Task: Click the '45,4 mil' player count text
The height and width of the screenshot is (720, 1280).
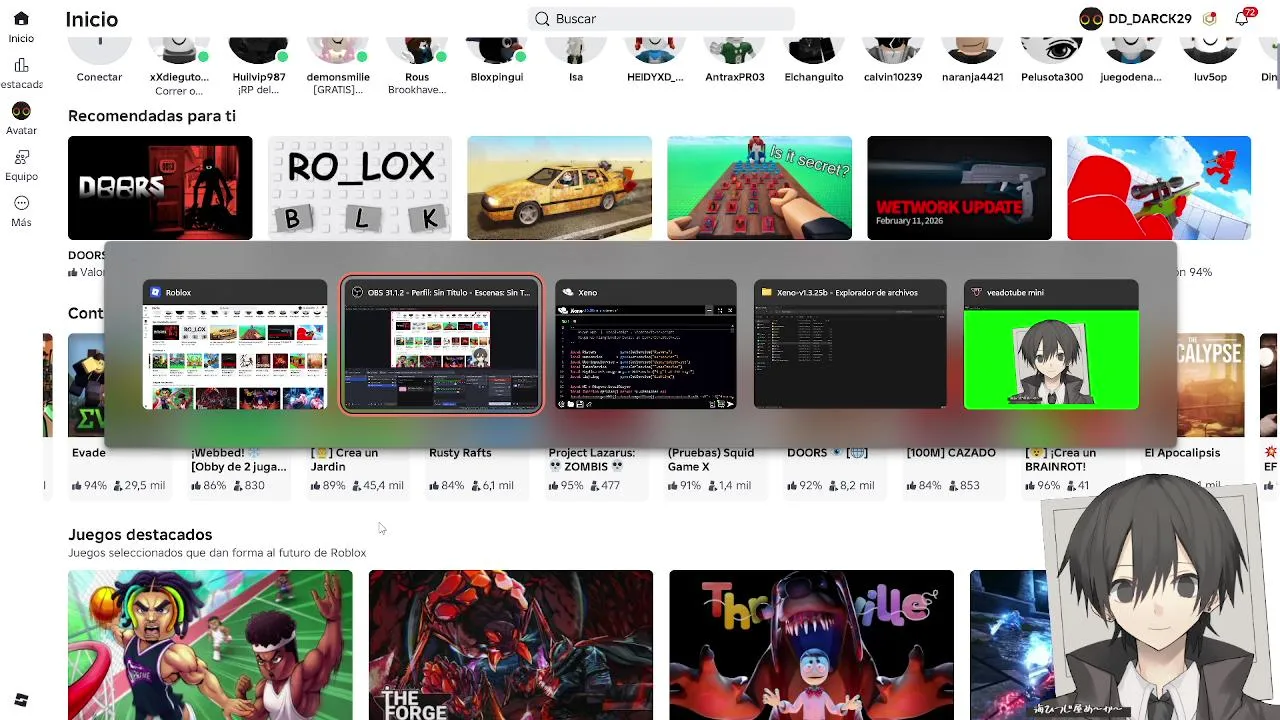Action: (x=383, y=486)
